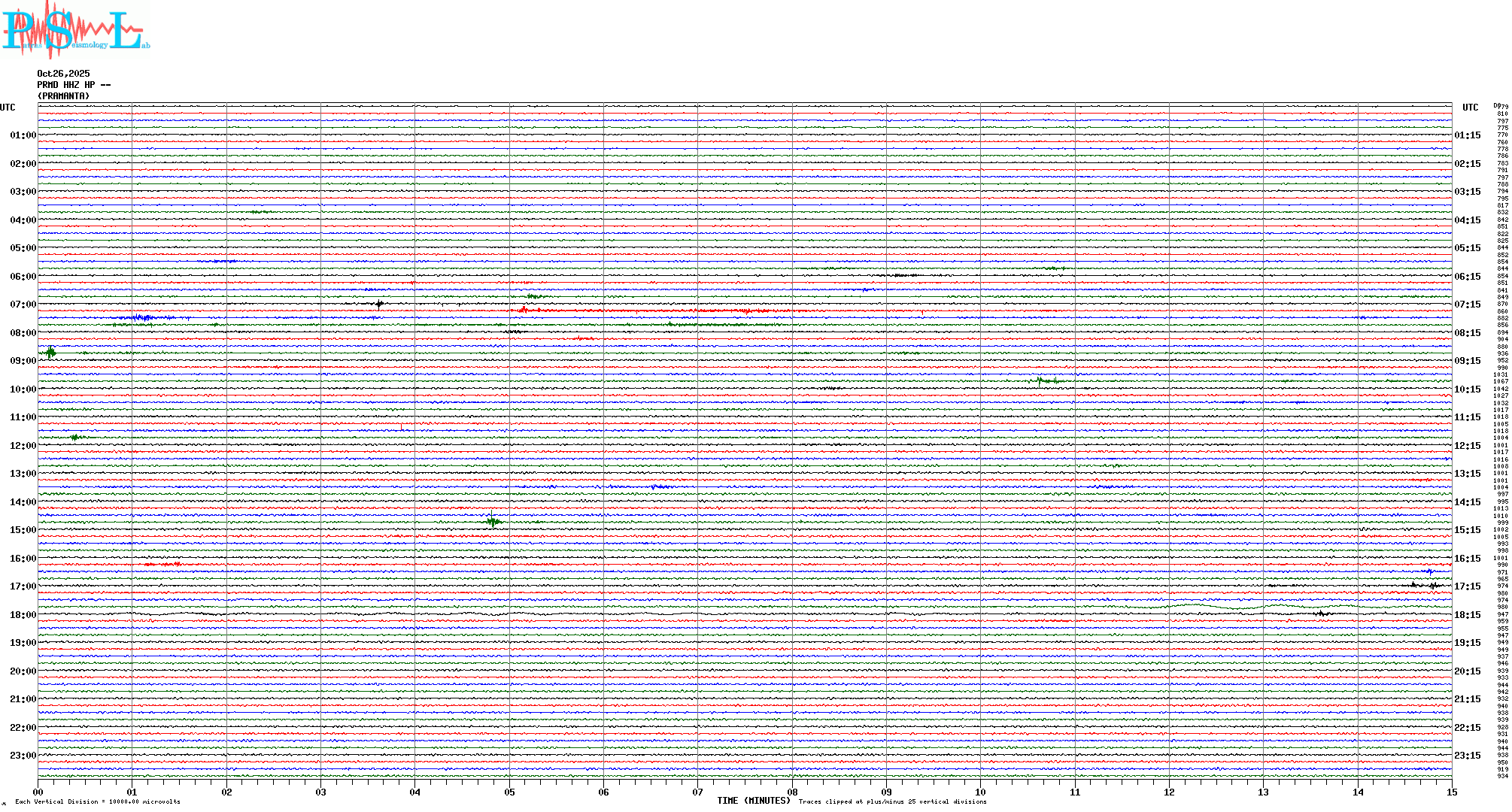1512x812 pixels.
Task: Select the 12:00 hour label on left
Action: tap(23, 446)
